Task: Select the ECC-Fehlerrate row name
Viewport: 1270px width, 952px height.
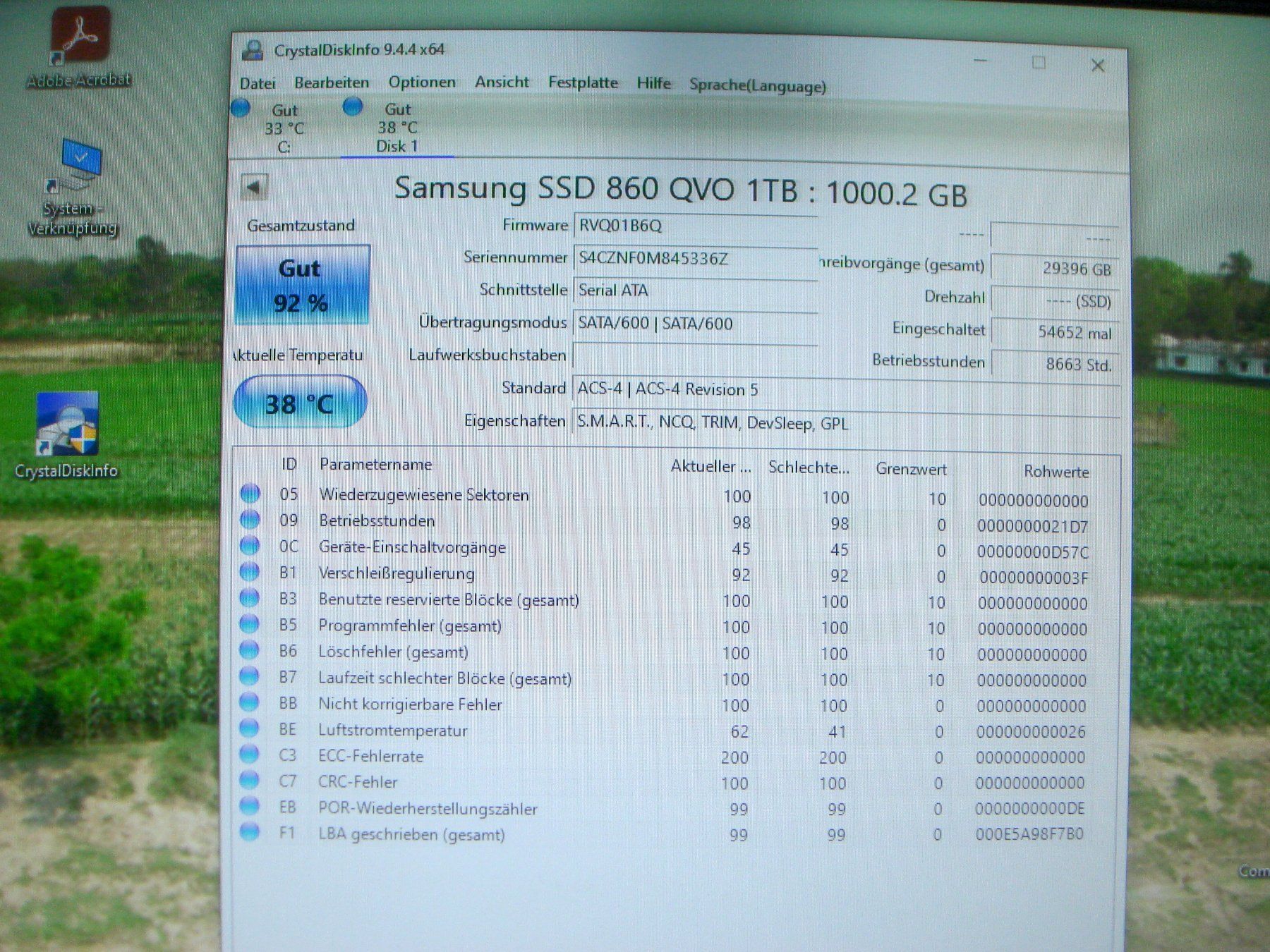Action: pyautogui.click(x=370, y=757)
